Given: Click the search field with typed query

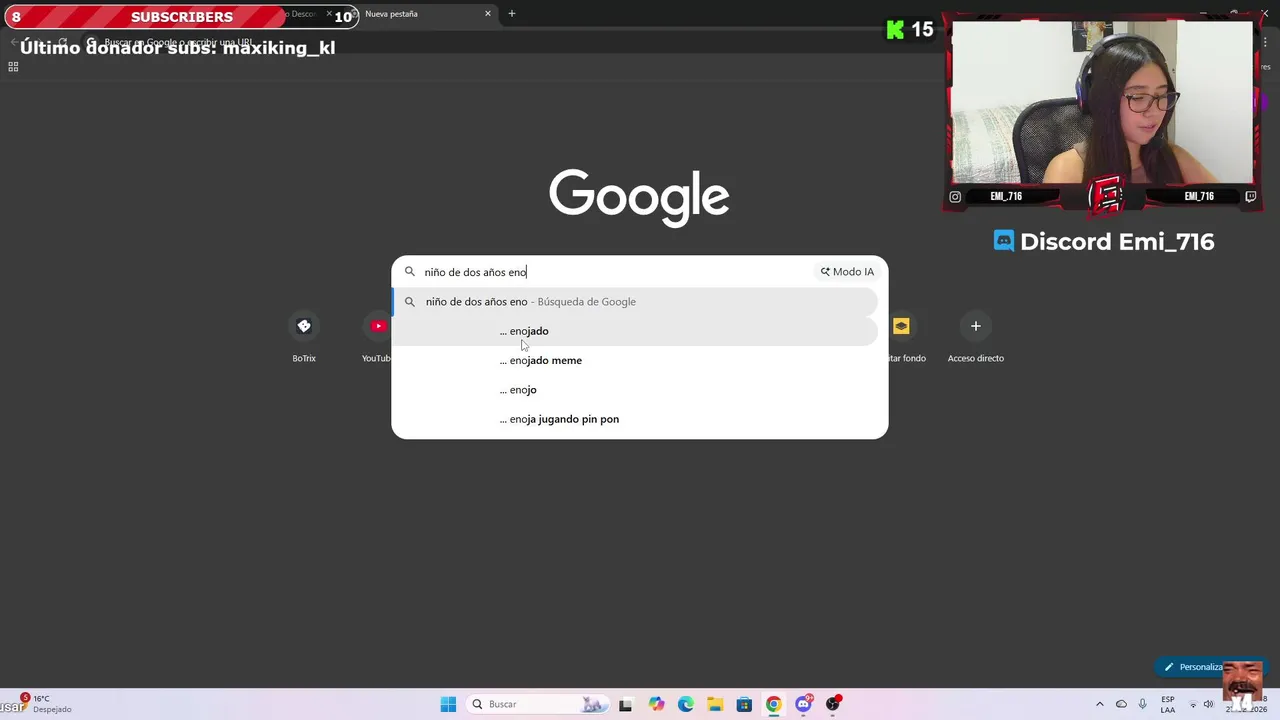Looking at the screenshot, I should 615,272.
